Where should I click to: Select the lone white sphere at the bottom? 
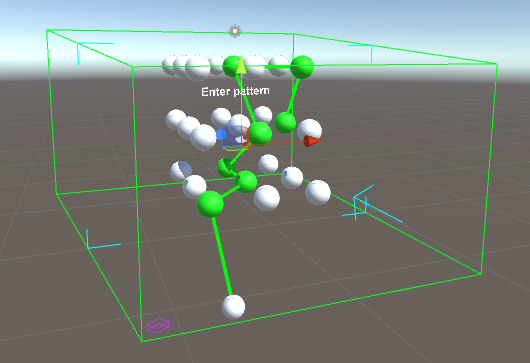(x=233, y=307)
